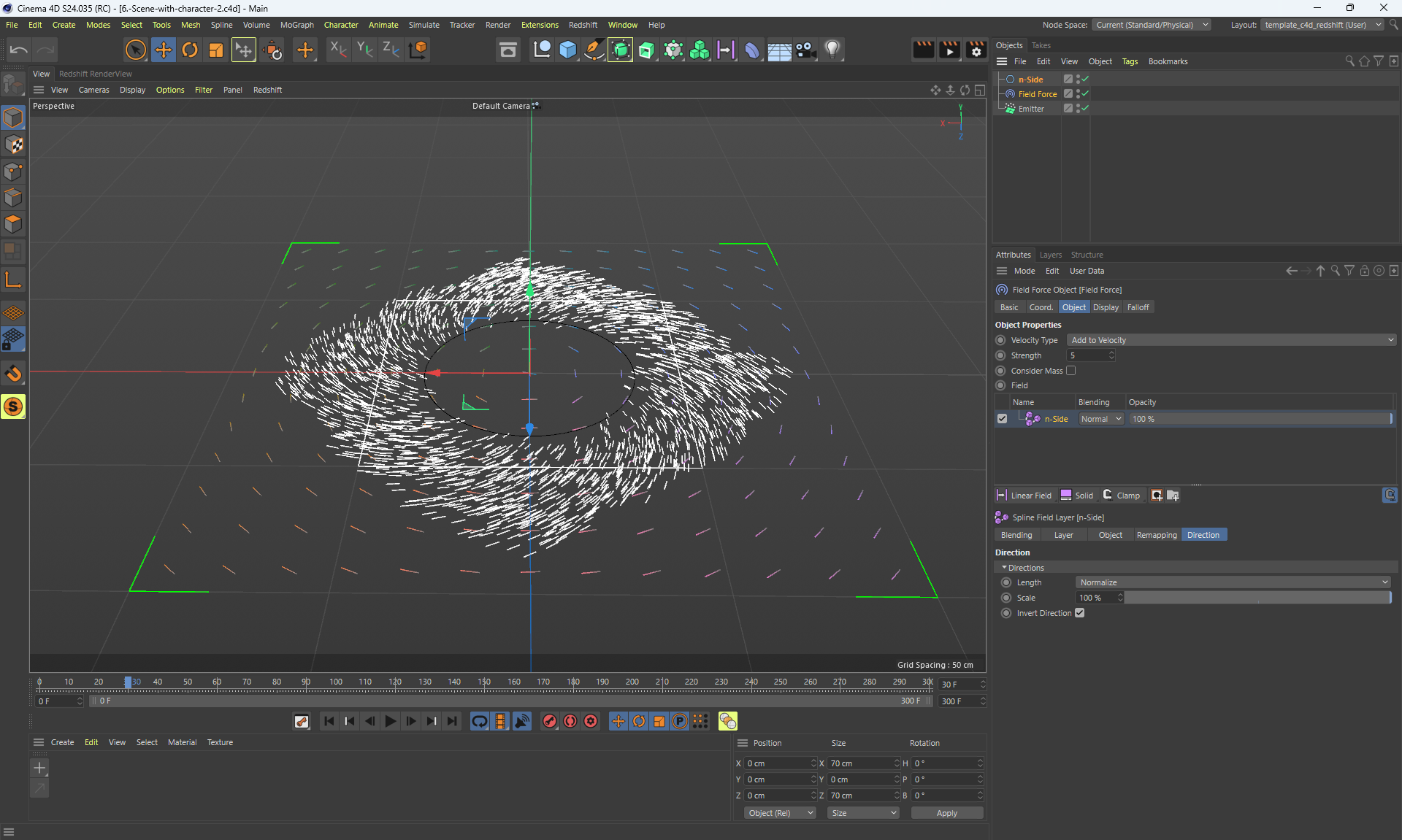The image size is (1402, 840).
Task: Click the Light object icon
Action: tap(832, 50)
